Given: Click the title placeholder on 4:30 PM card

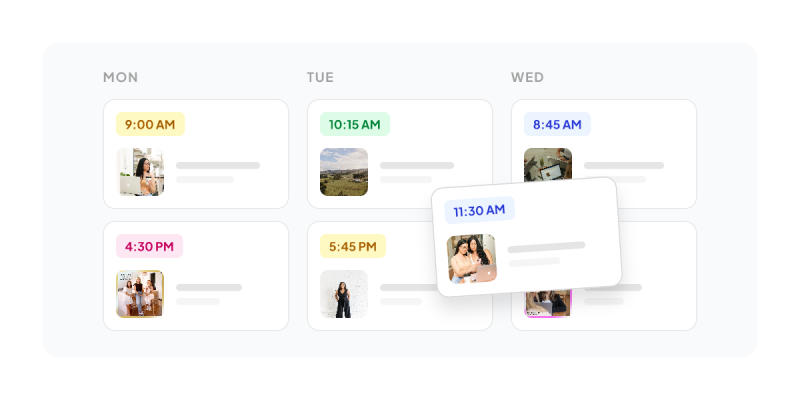Looking at the screenshot, I should point(209,287).
